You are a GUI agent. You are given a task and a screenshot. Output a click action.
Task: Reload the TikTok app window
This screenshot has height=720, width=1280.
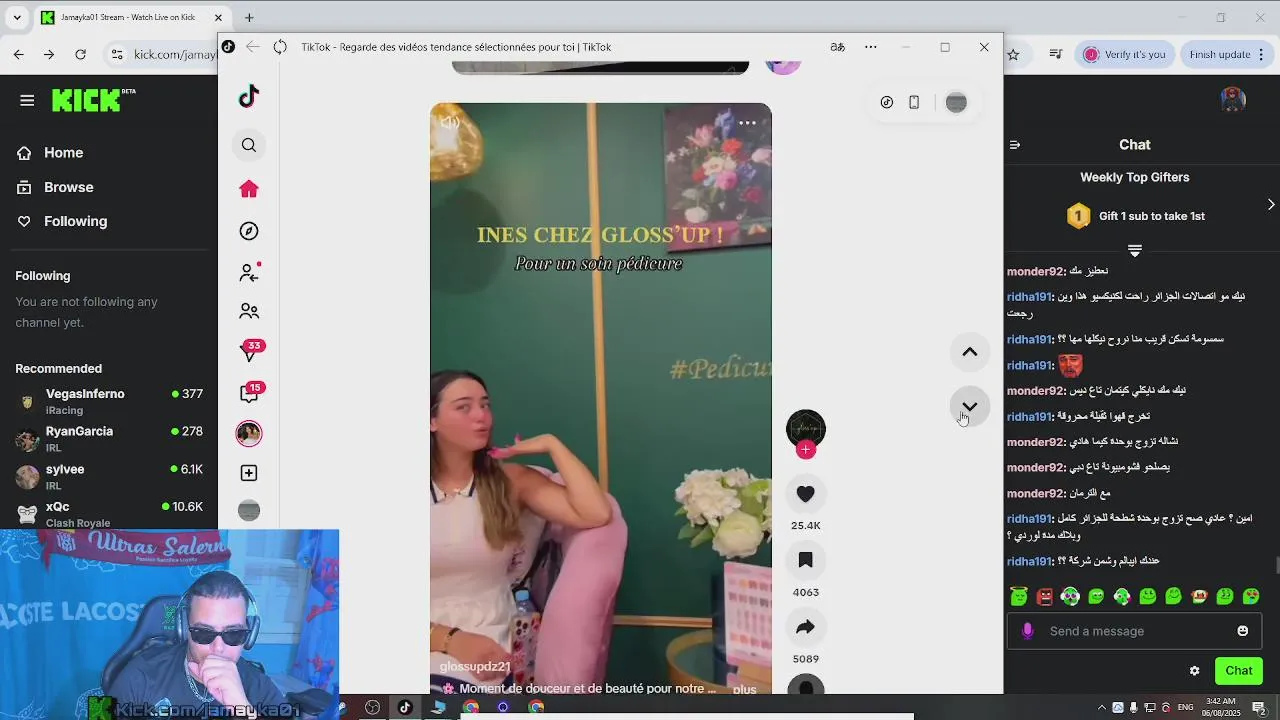(280, 47)
